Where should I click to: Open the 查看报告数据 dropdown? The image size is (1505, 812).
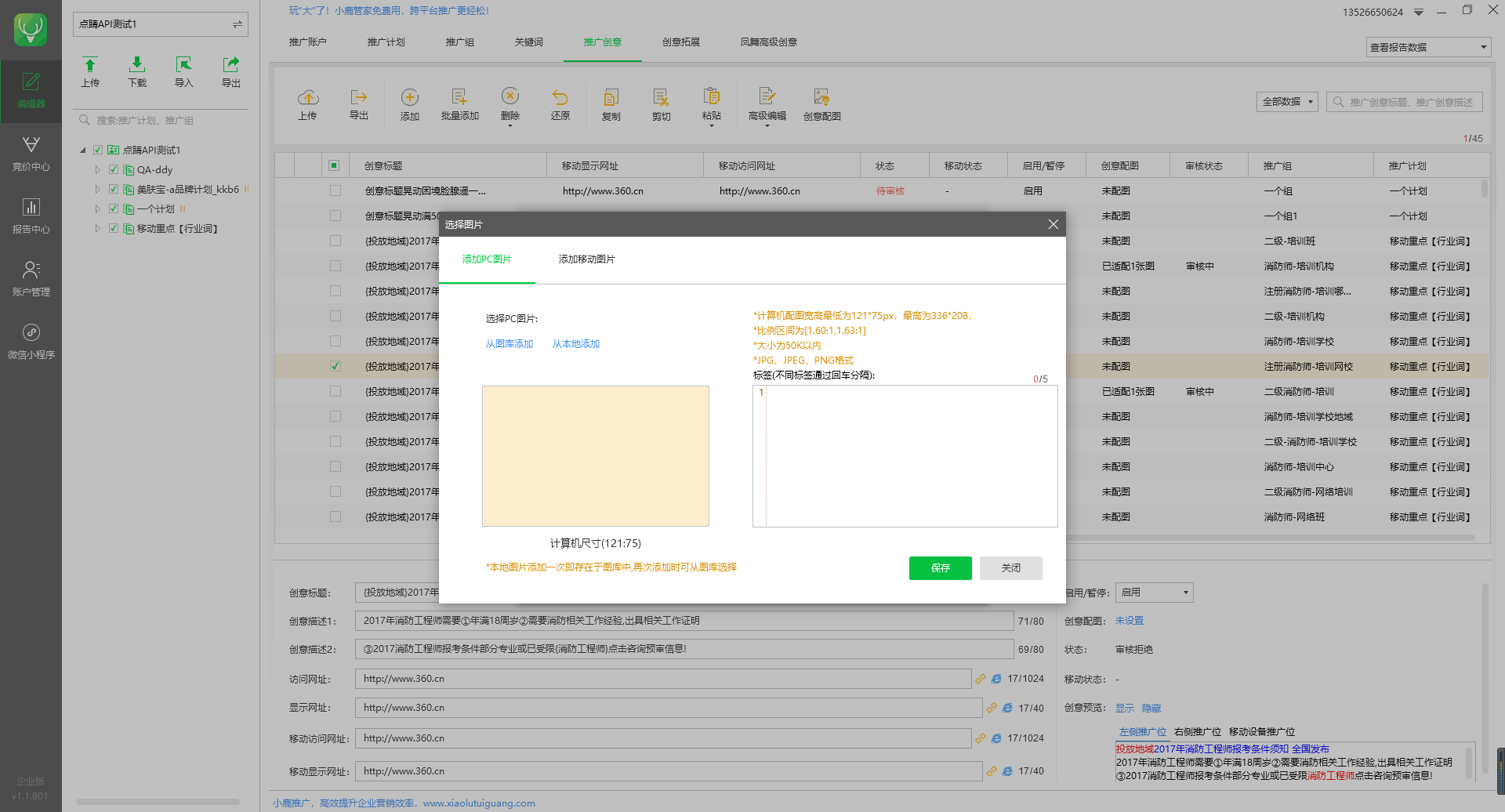click(x=1427, y=47)
